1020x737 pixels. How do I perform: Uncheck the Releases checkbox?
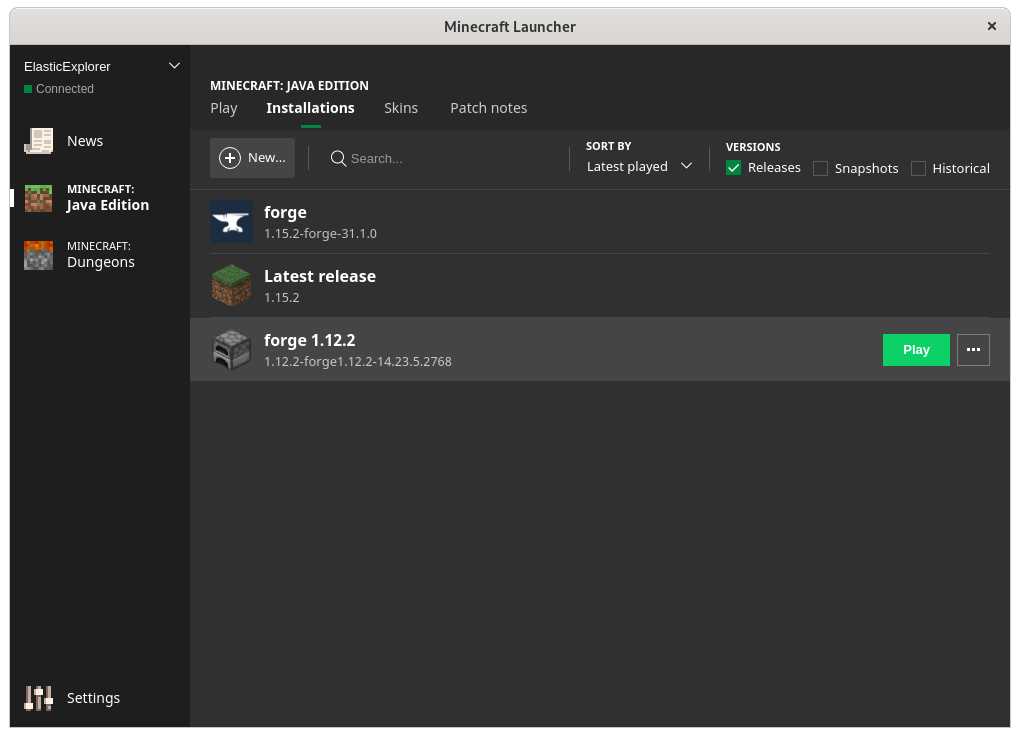[x=733, y=168]
